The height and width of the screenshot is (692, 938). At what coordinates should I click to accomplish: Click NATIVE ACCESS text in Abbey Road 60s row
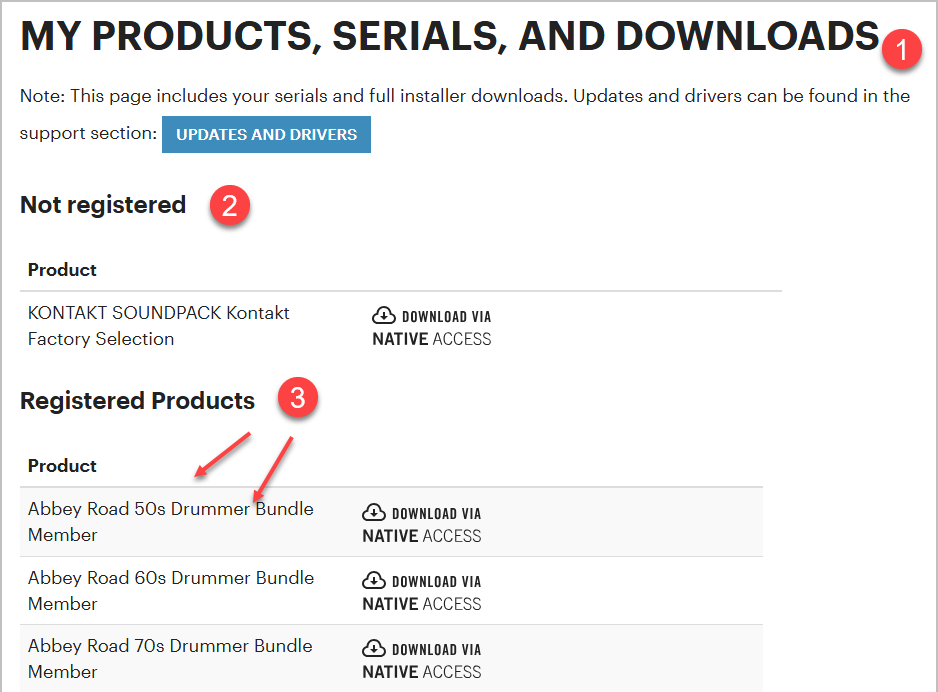pos(421,604)
